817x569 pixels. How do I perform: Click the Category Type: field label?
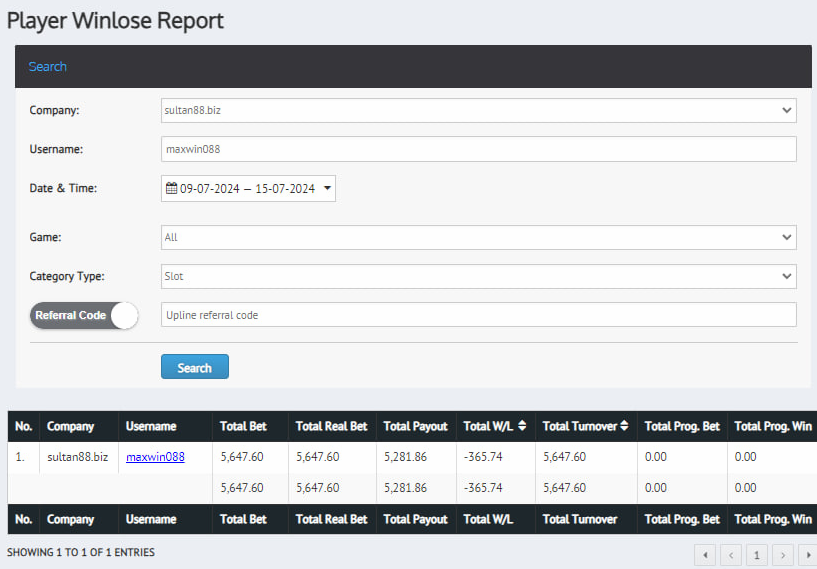[67, 276]
